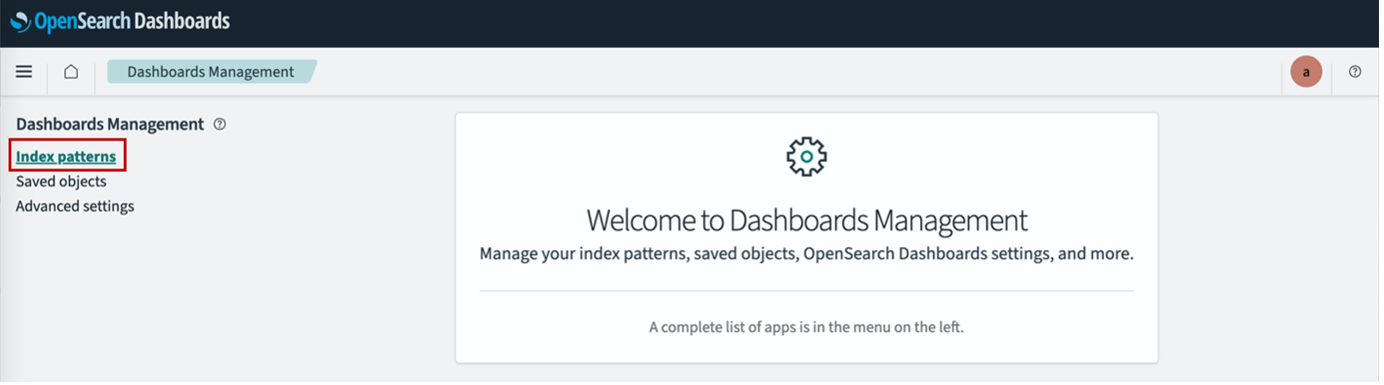Open Advanced settings in sidebar

(x=75, y=207)
